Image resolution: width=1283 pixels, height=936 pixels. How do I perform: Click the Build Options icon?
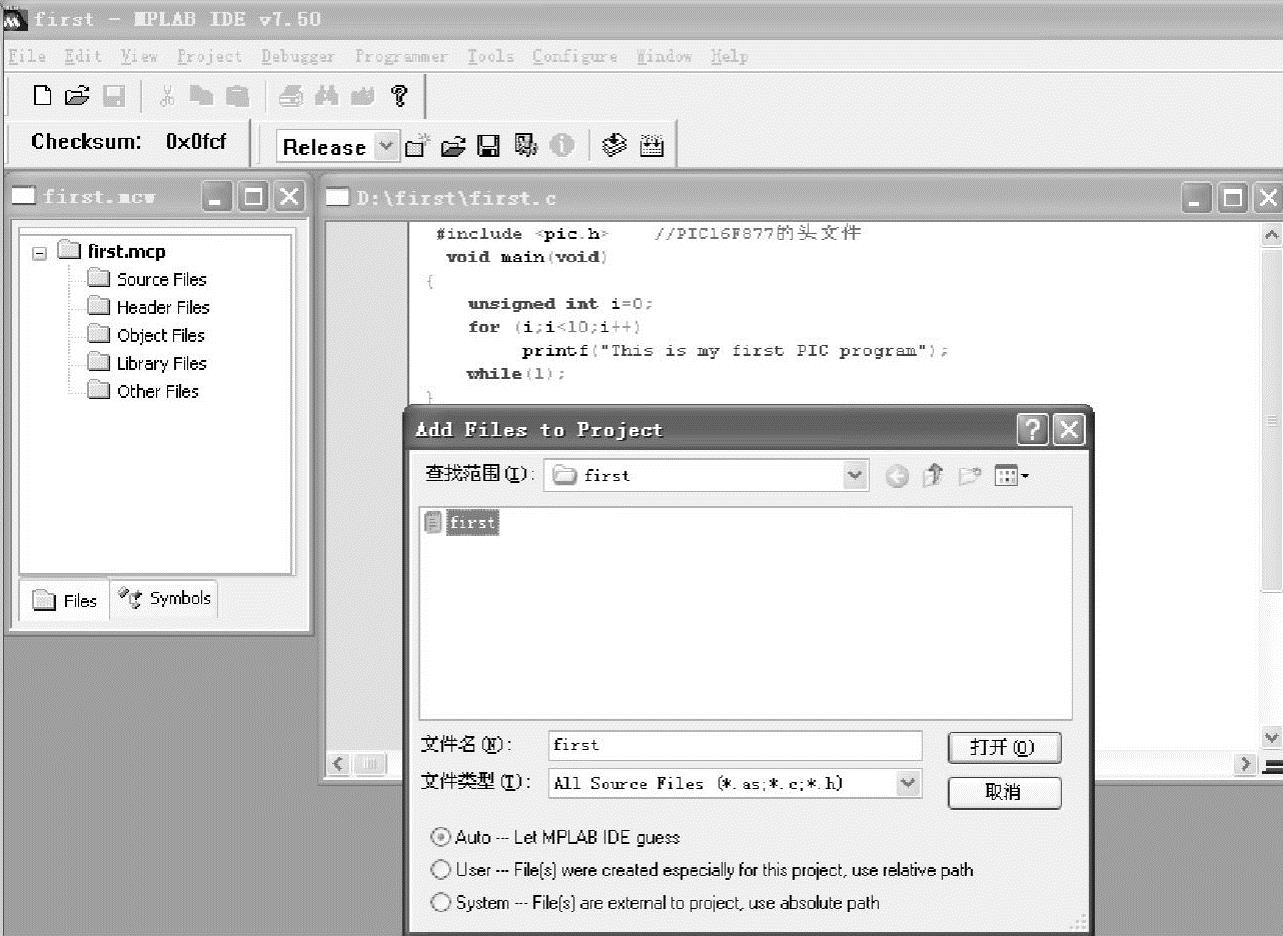pos(526,146)
